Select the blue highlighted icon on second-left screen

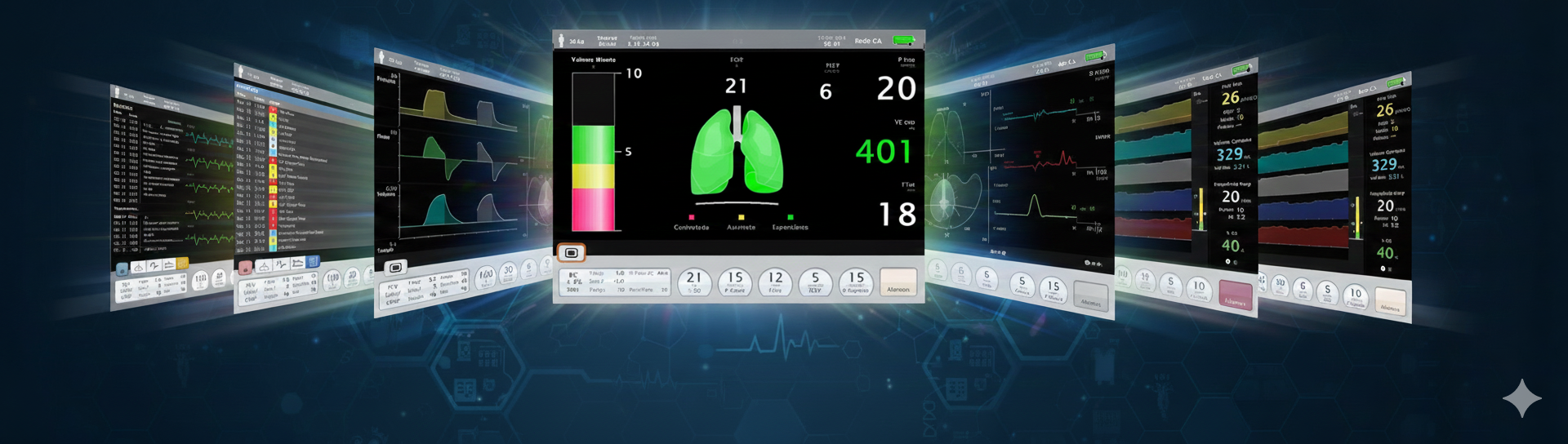(x=313, y=262)
